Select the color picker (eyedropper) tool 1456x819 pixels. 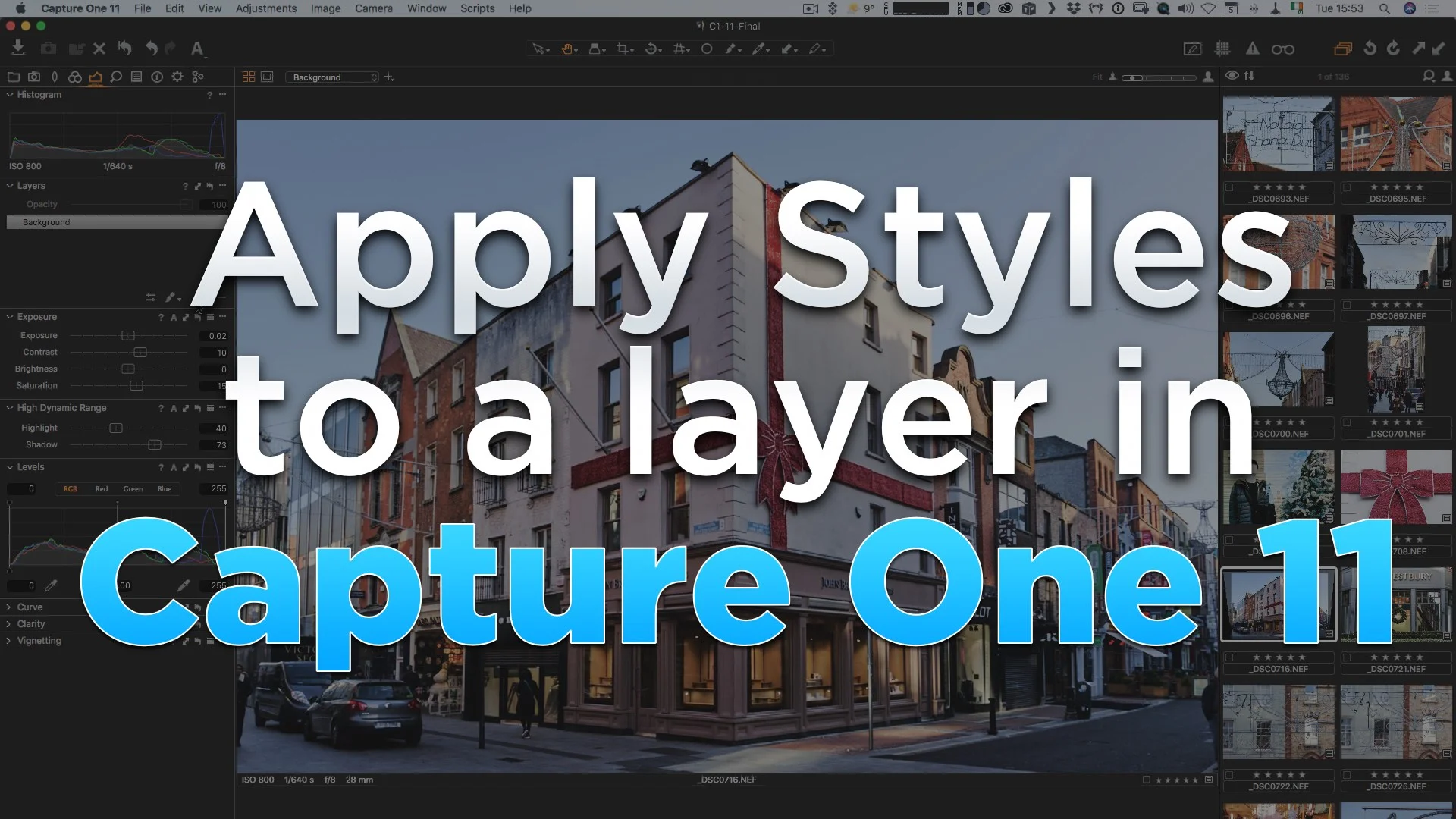coord(761,48)
